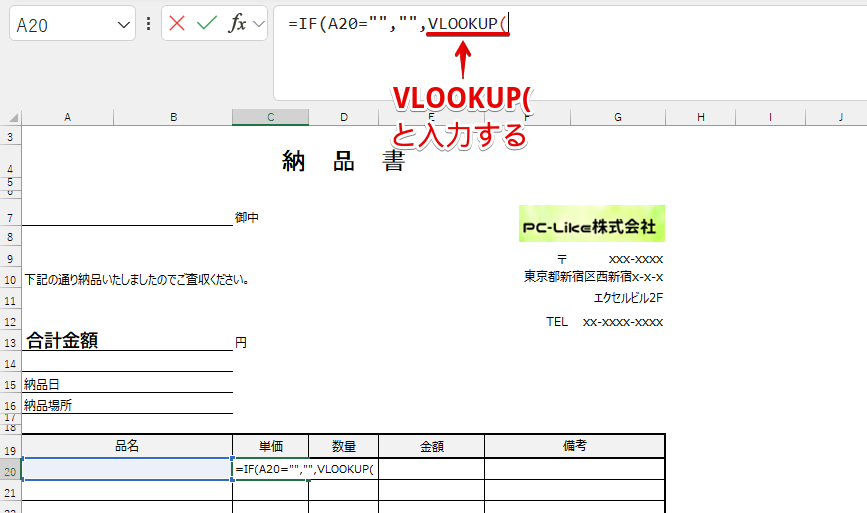
Task: Click the 御中 cell
Action: pos(247,218)
